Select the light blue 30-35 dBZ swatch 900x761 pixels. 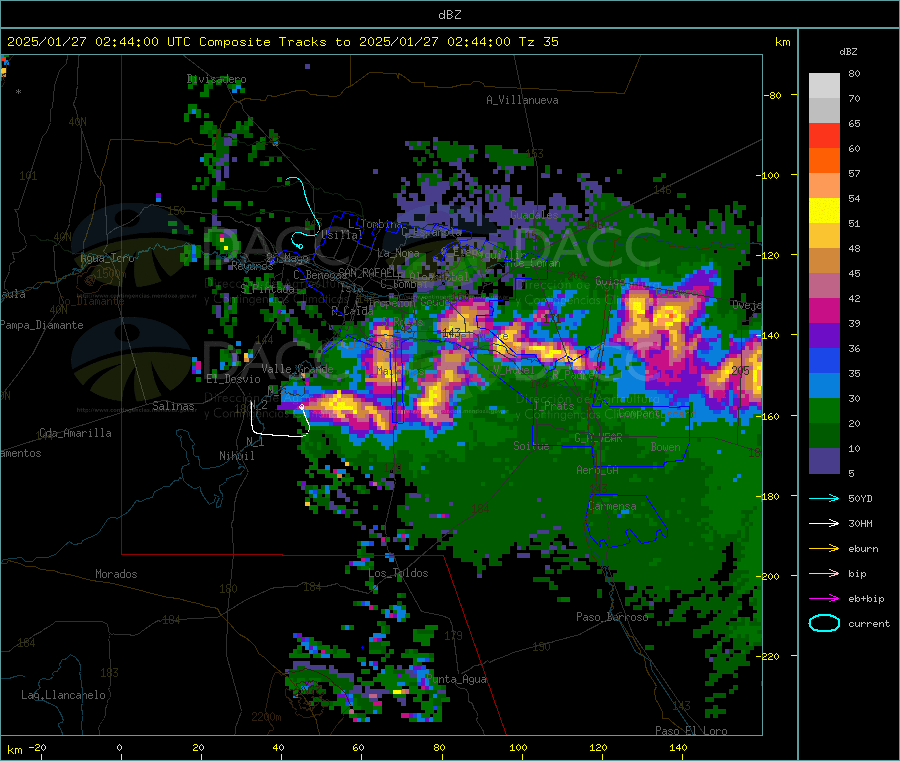824,386
